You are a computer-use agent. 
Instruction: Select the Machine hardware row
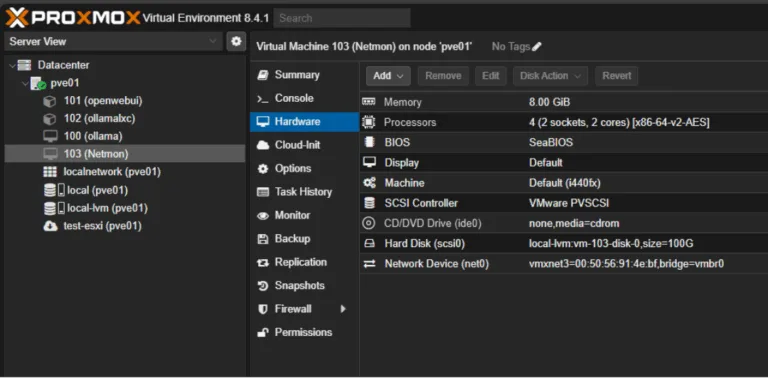(564, 183)
